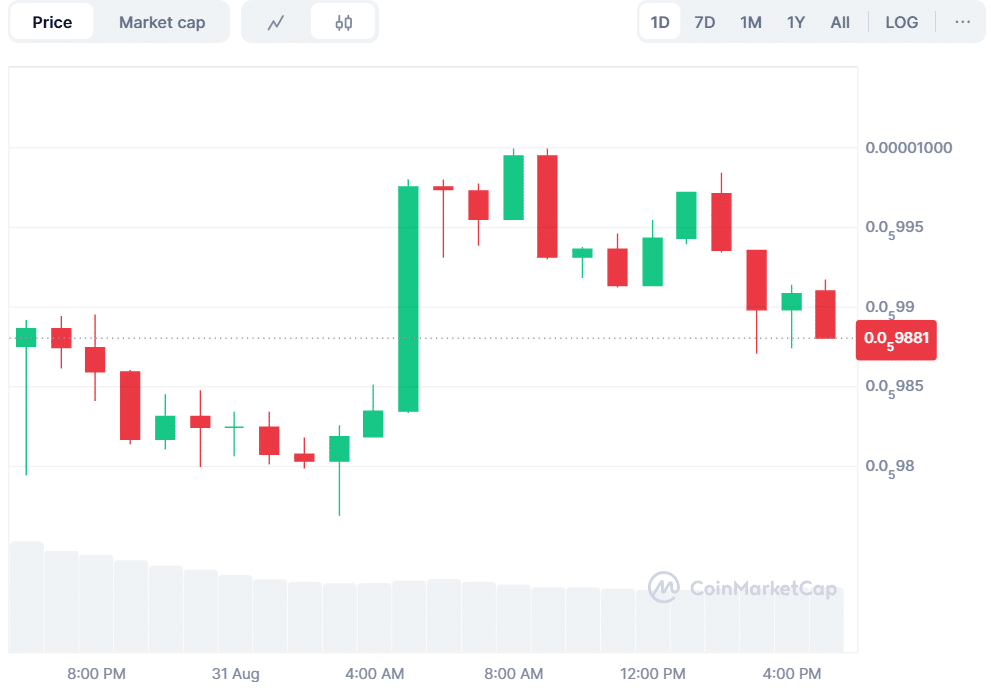The height and width of the screenshot is (688, 1007).
Task: Click the large green candle near 4:00 AM
Action: (x=408, y=299)
